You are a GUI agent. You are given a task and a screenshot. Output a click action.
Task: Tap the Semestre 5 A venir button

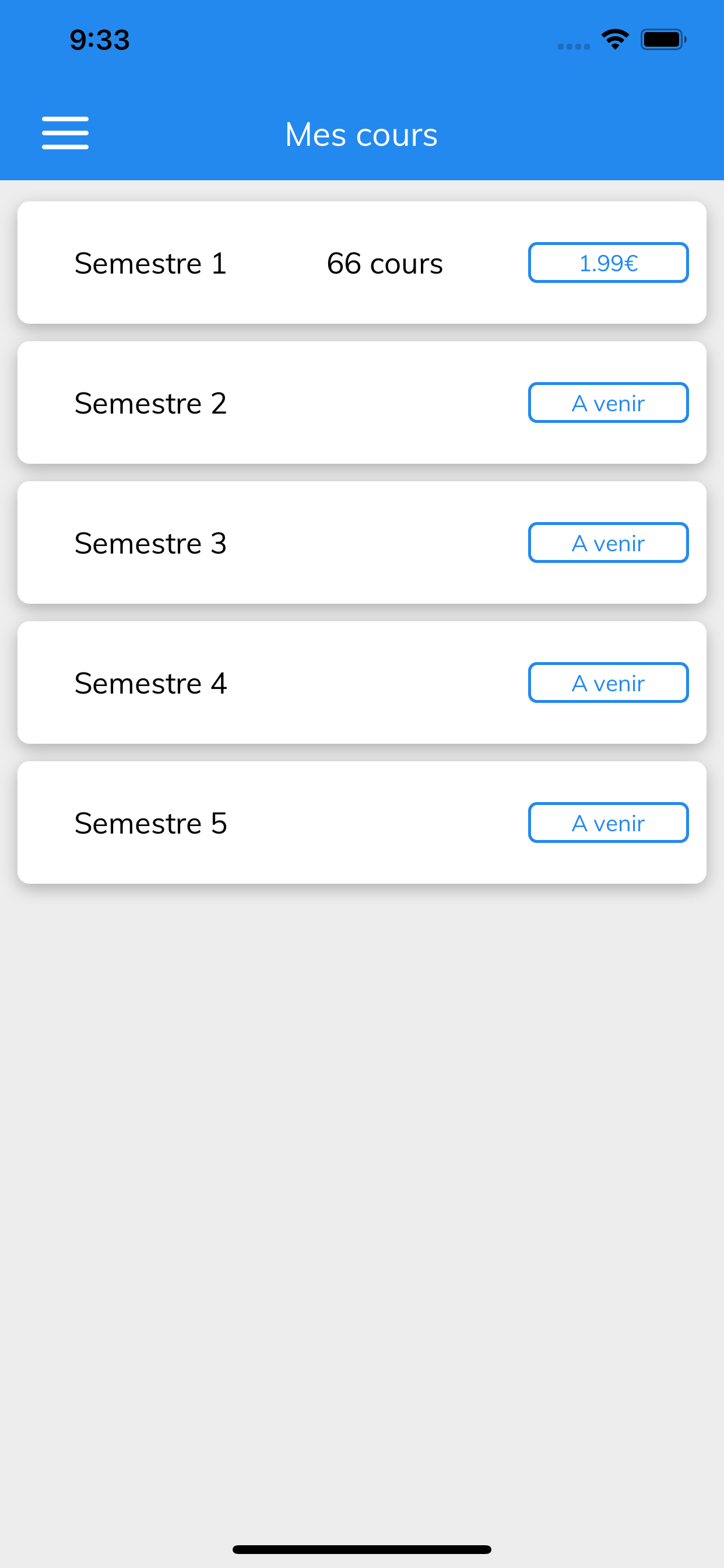pos(609,822)
